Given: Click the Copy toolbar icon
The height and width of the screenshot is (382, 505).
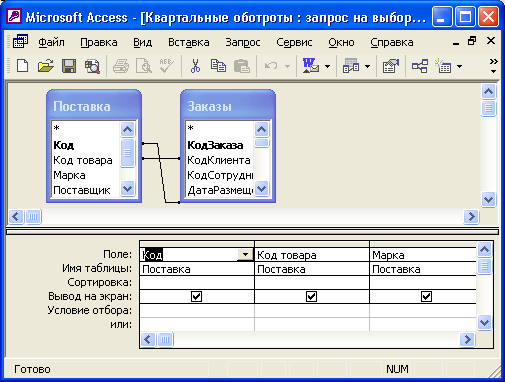Looking at the screenshot, I should 218,66.
